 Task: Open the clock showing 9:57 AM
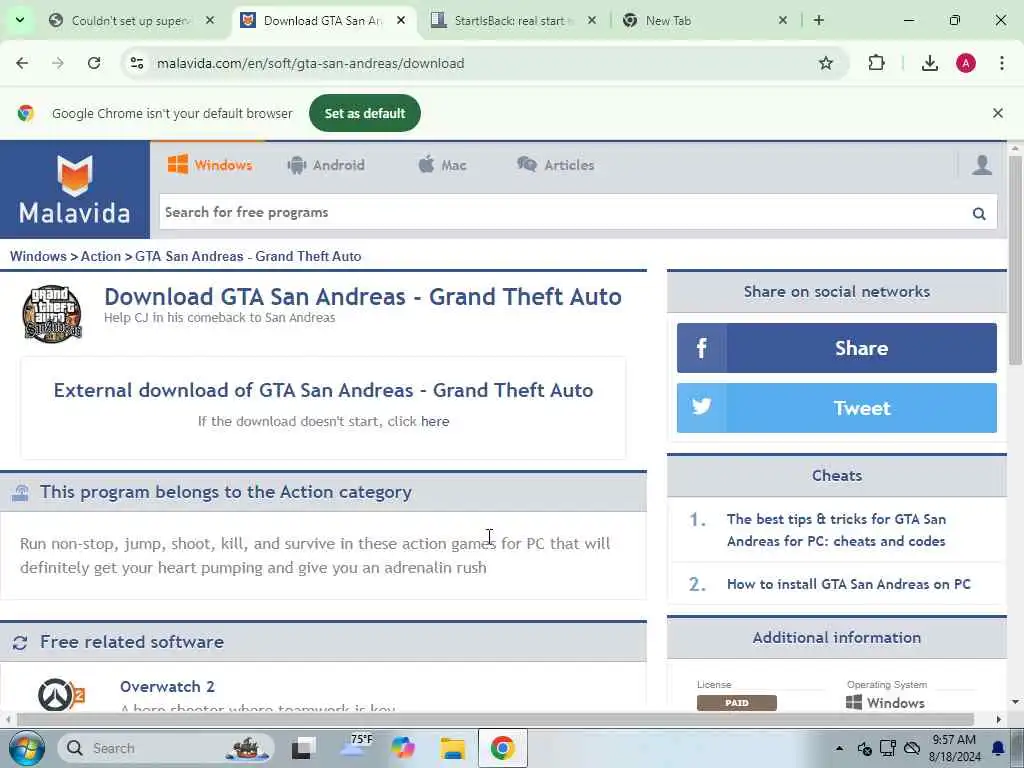(954, 748)
